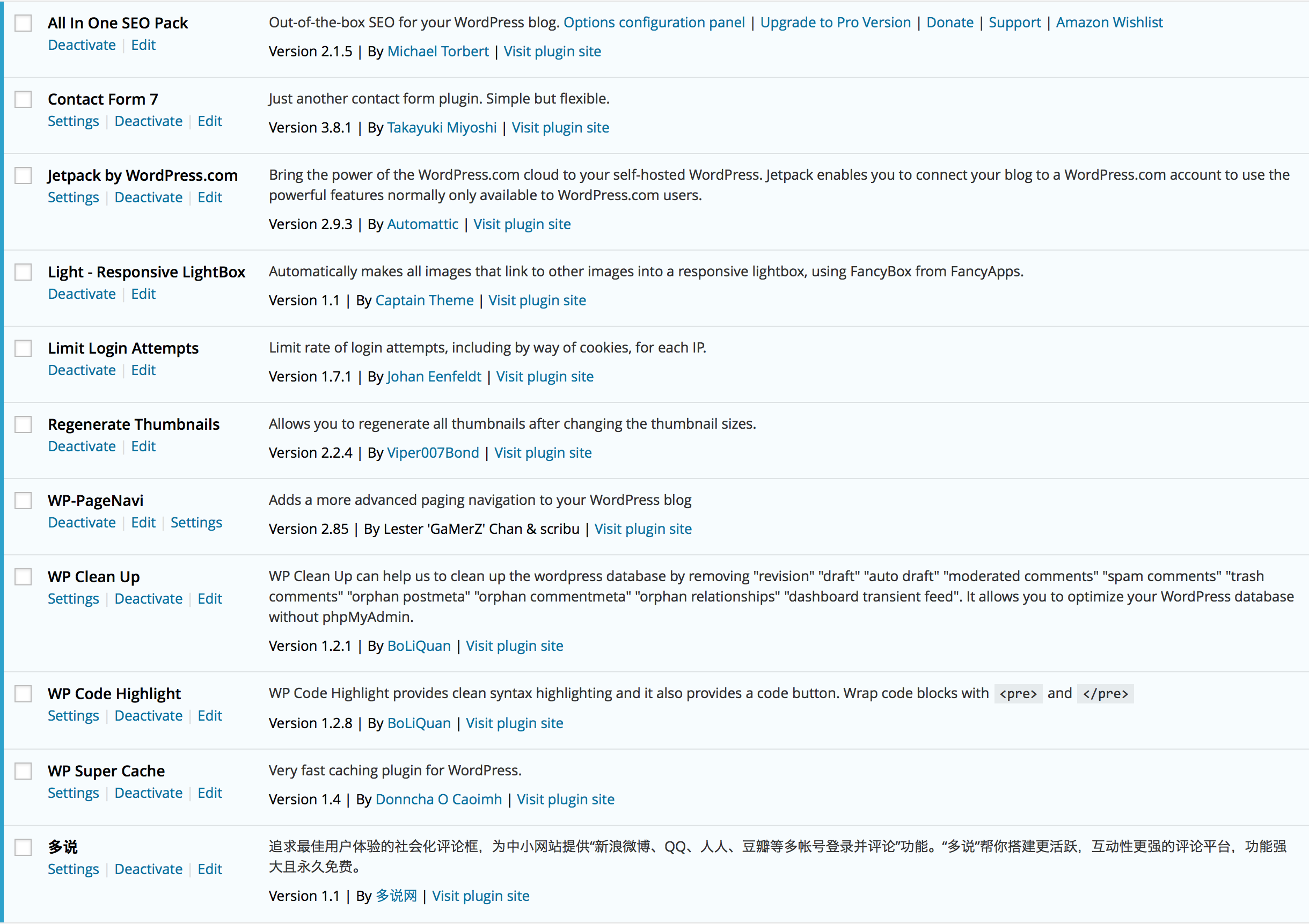
Task: Open the Amazon Wishlist link
Action: (x=1109, y=22)
